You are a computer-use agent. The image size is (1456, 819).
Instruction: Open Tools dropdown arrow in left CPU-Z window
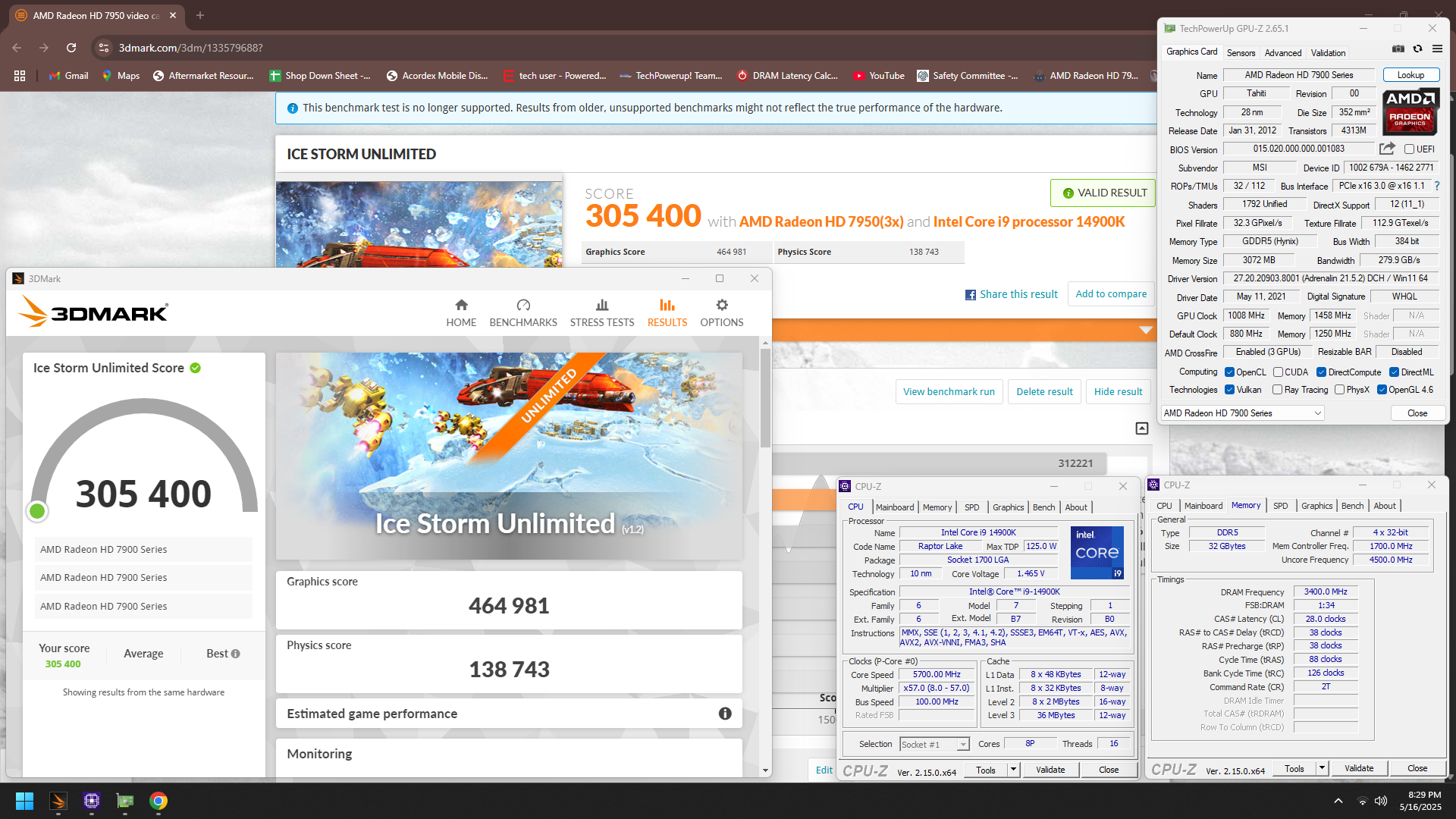click(1013, 770)
